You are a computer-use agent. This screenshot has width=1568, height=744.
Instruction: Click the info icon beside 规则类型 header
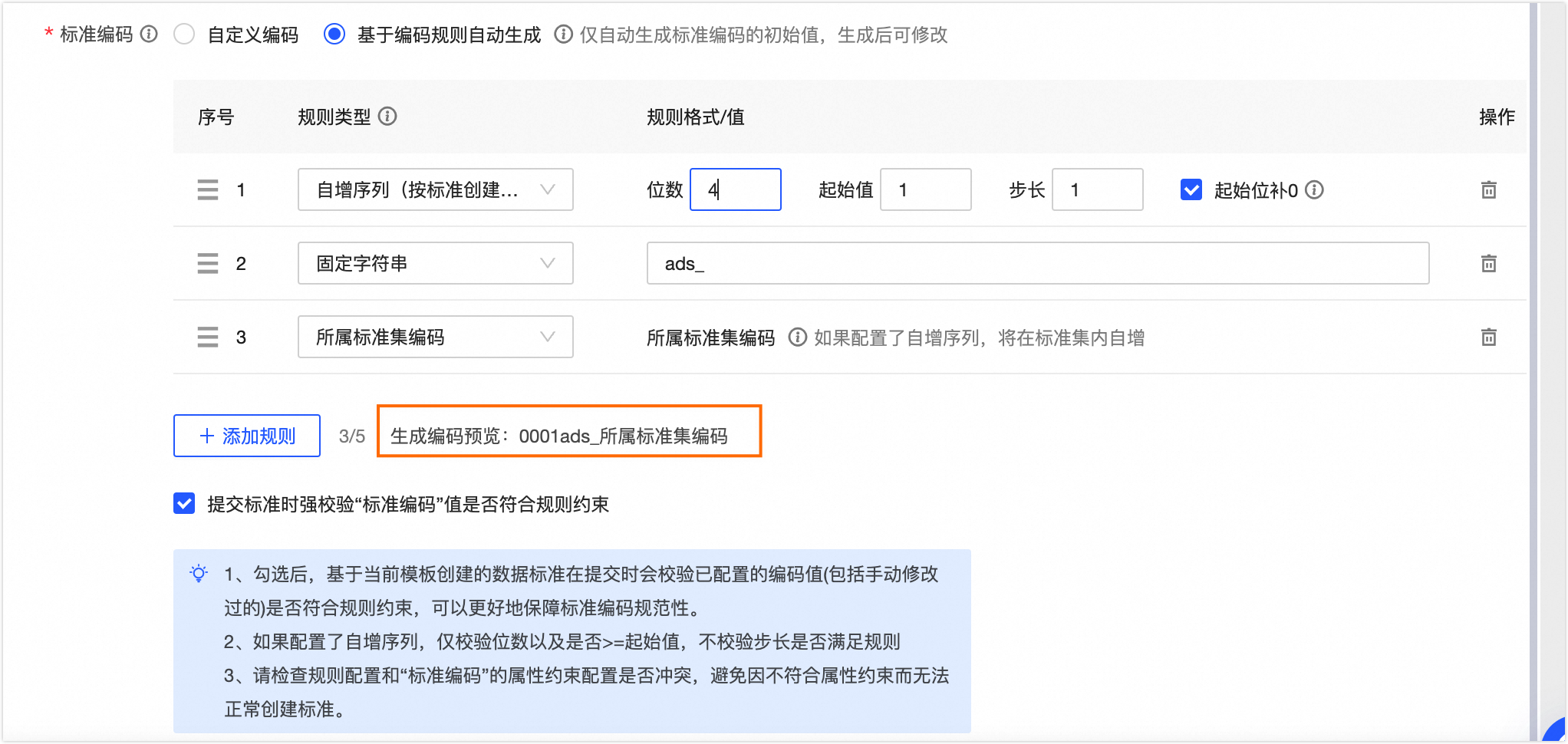387,117
